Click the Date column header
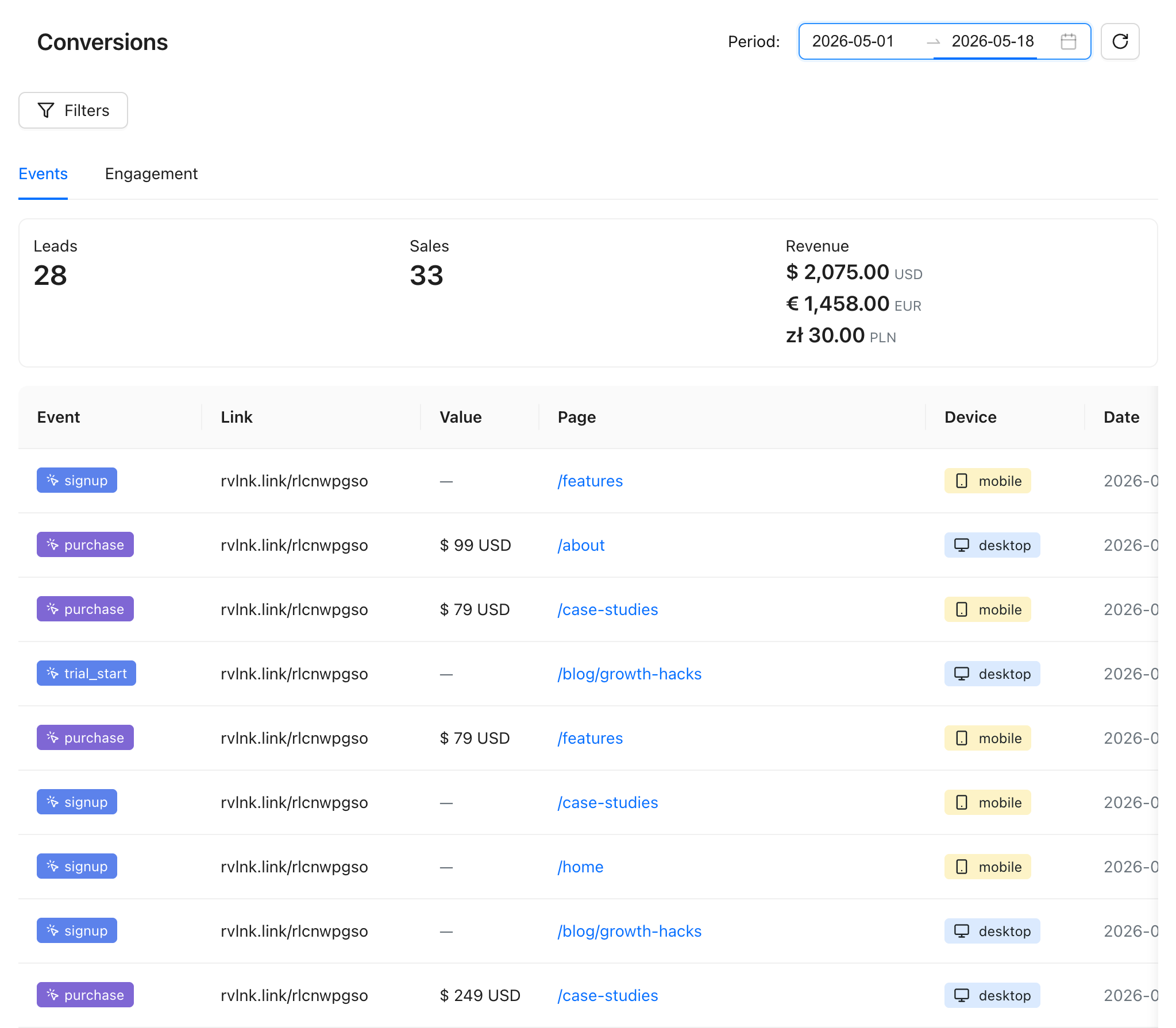 [1121, 417]
